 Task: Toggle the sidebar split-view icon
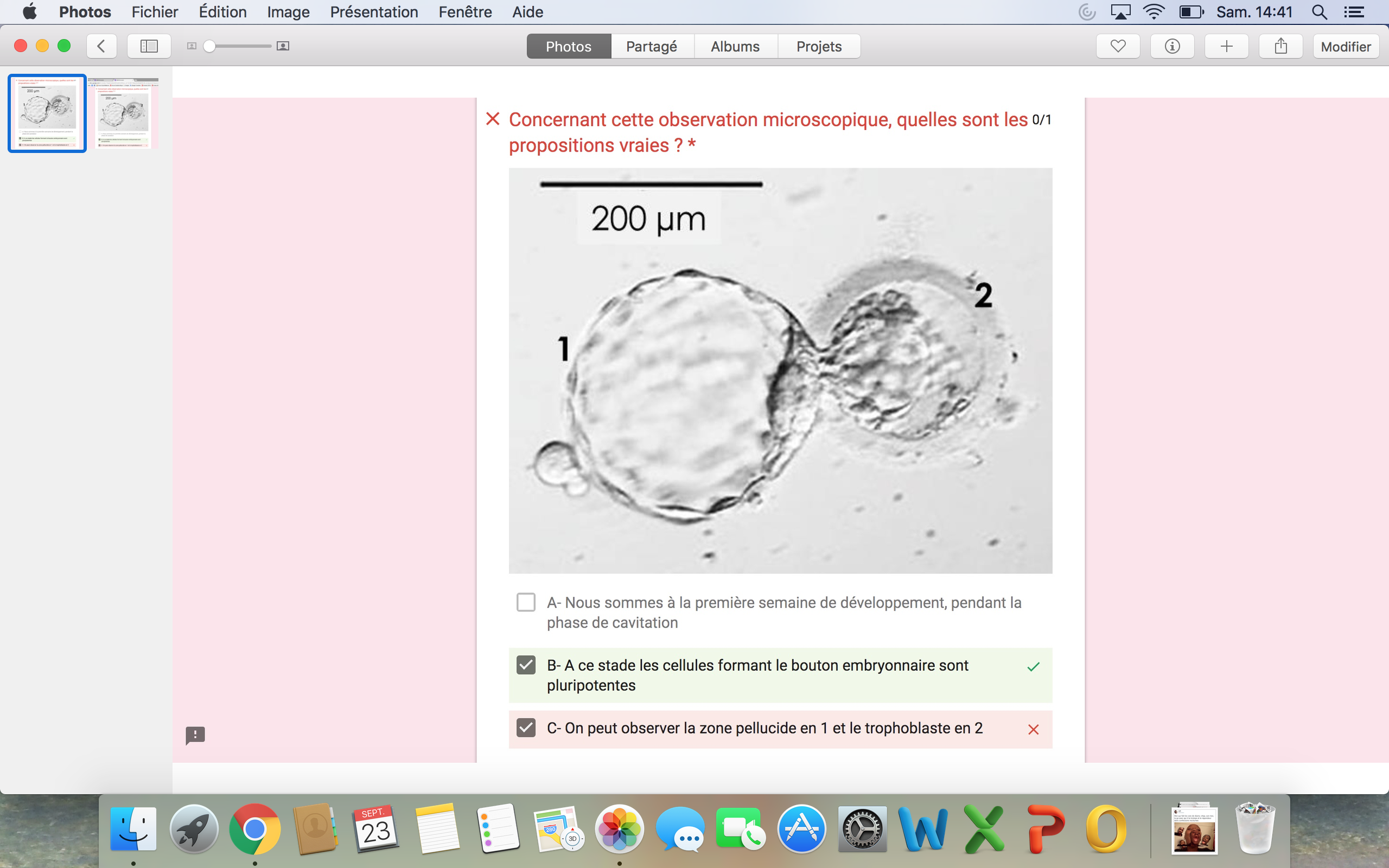click(x=149, y=46)
